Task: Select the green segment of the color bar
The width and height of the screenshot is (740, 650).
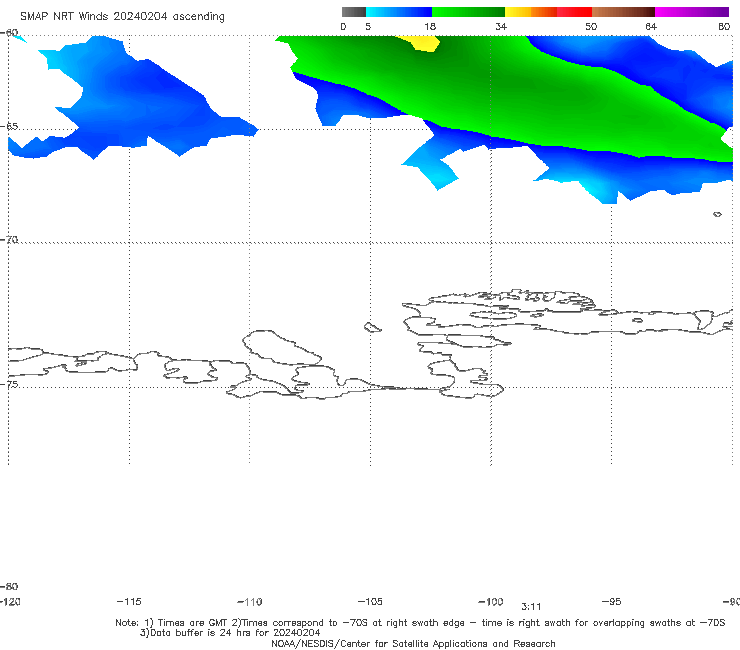Action: coord(468,12)
